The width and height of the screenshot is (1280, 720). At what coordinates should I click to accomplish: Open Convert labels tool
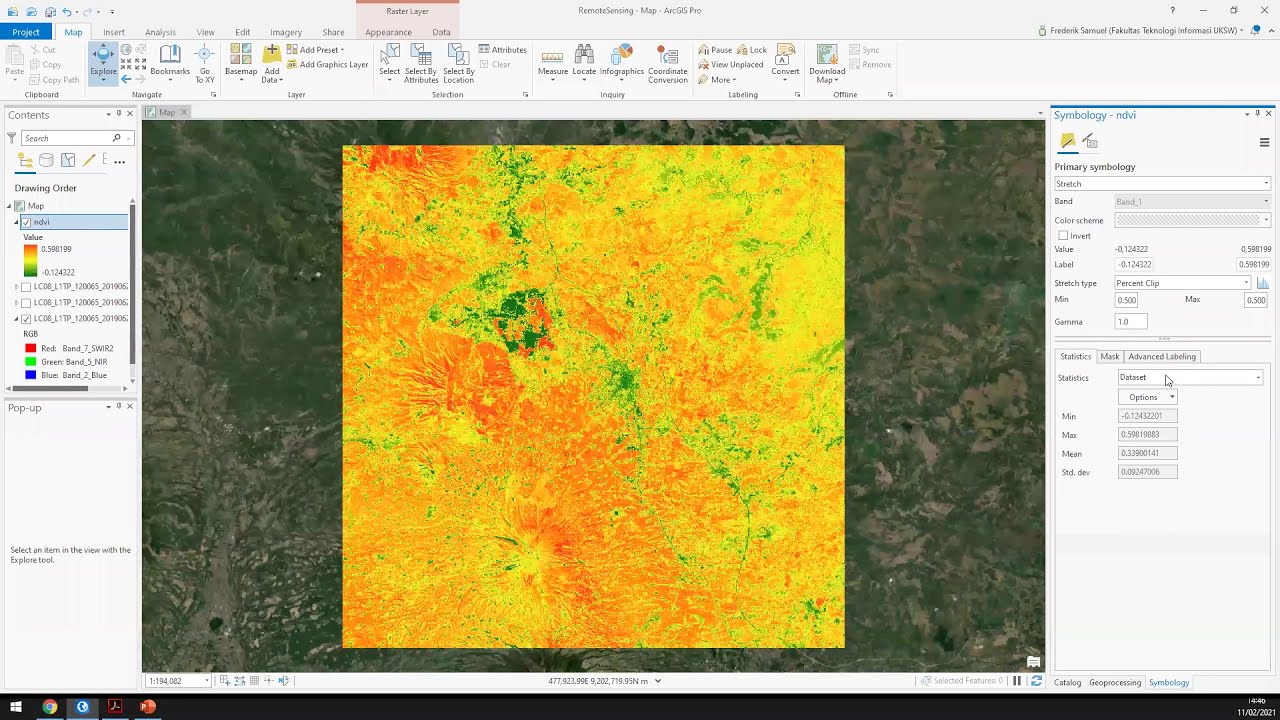tap(785, 62)
